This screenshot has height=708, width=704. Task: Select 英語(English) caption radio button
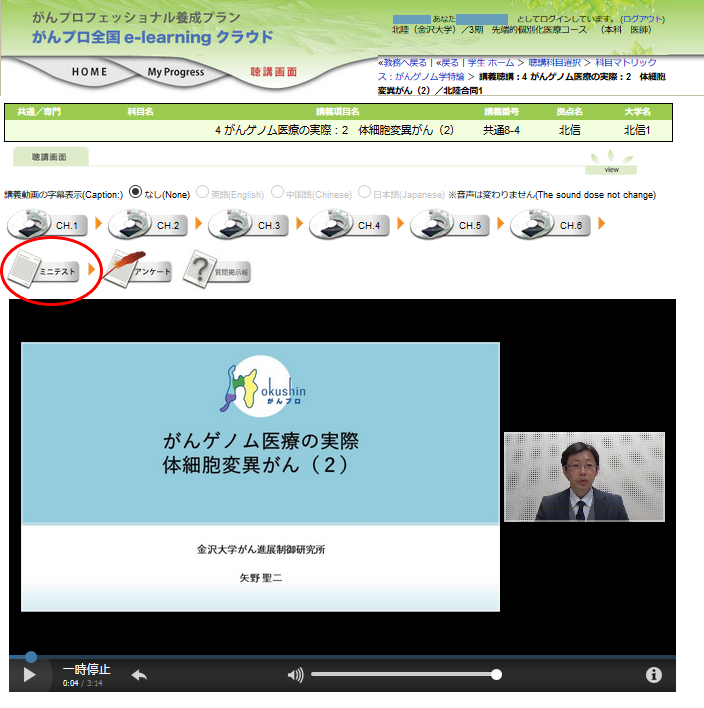[203, 192]
